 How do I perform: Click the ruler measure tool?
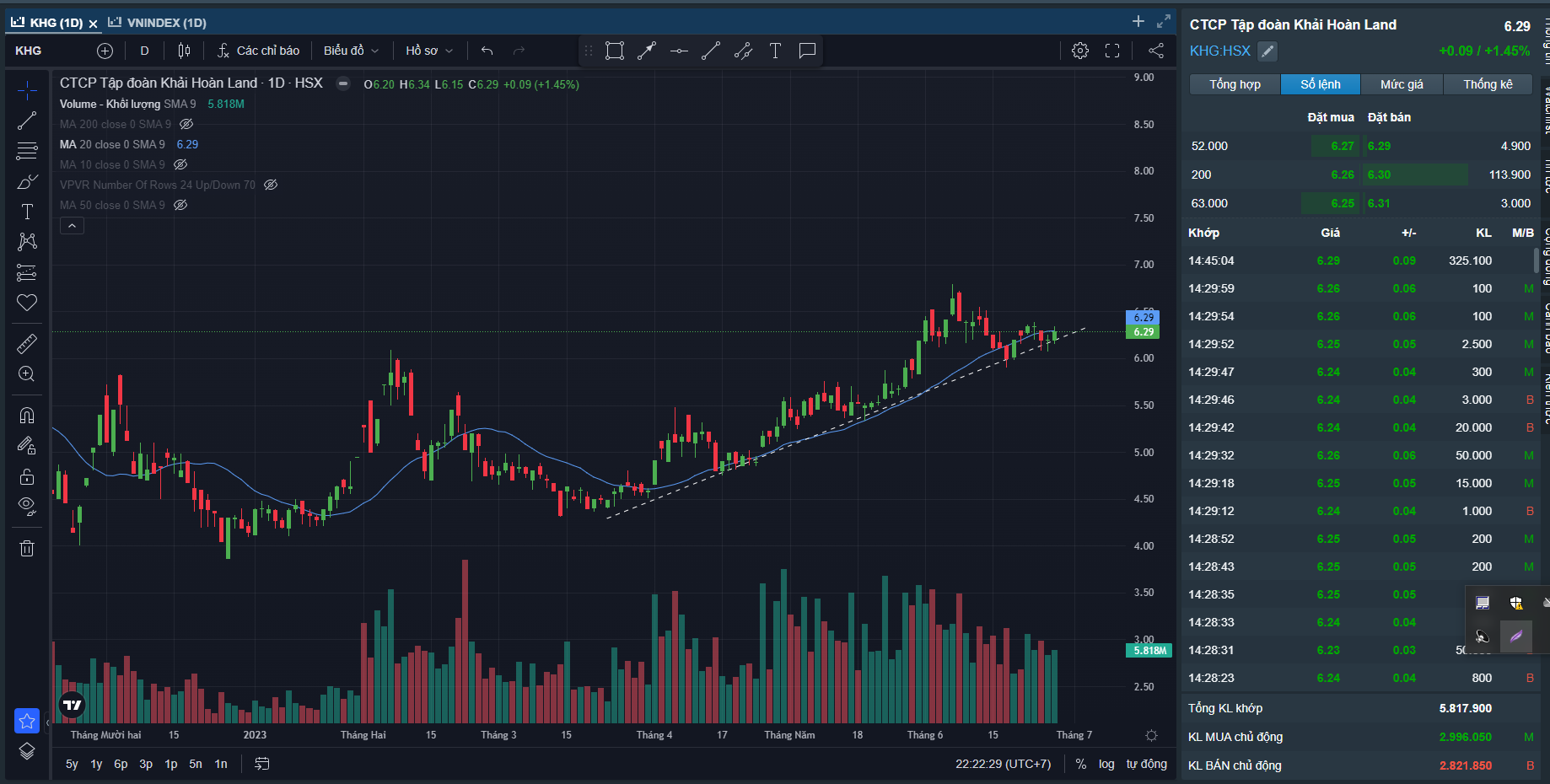click(x=27, y=344)
